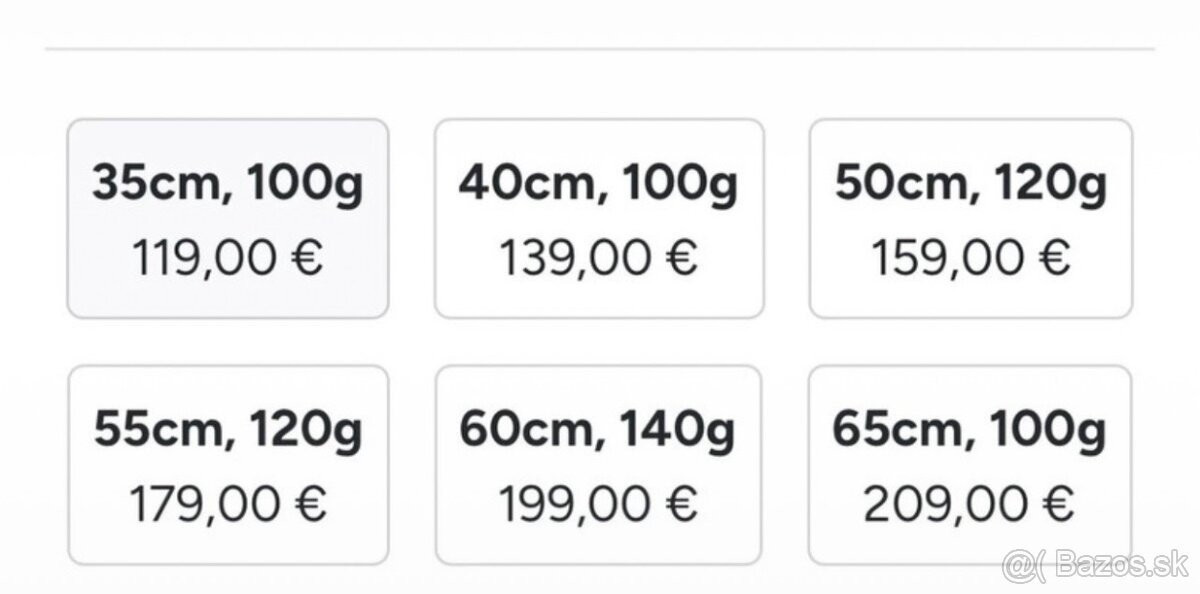Click the 119,00 € price

click(228, 258)
